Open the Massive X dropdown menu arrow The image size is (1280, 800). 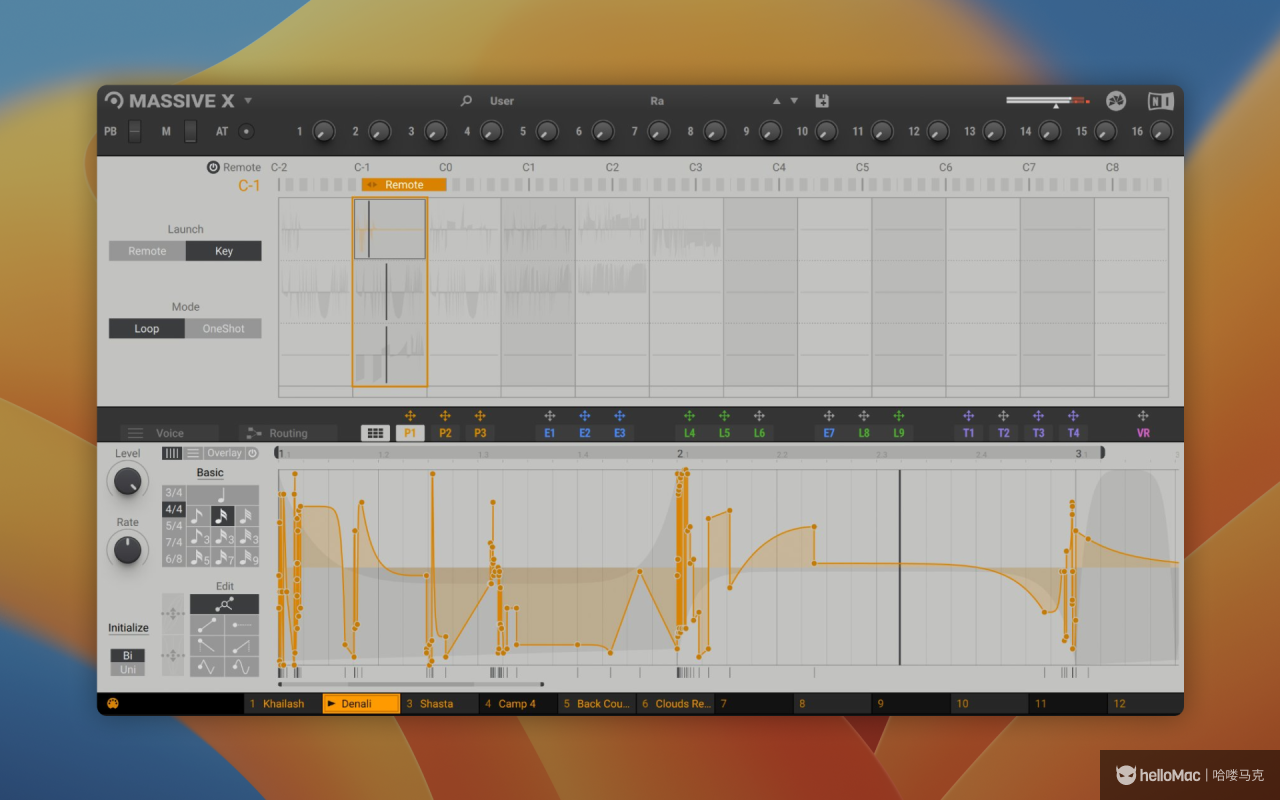click(x=248, y=101)
